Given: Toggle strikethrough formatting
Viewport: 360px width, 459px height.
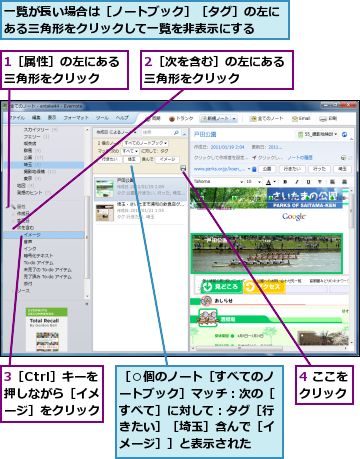Looking at the screenshot, I should tap(320, 182).
